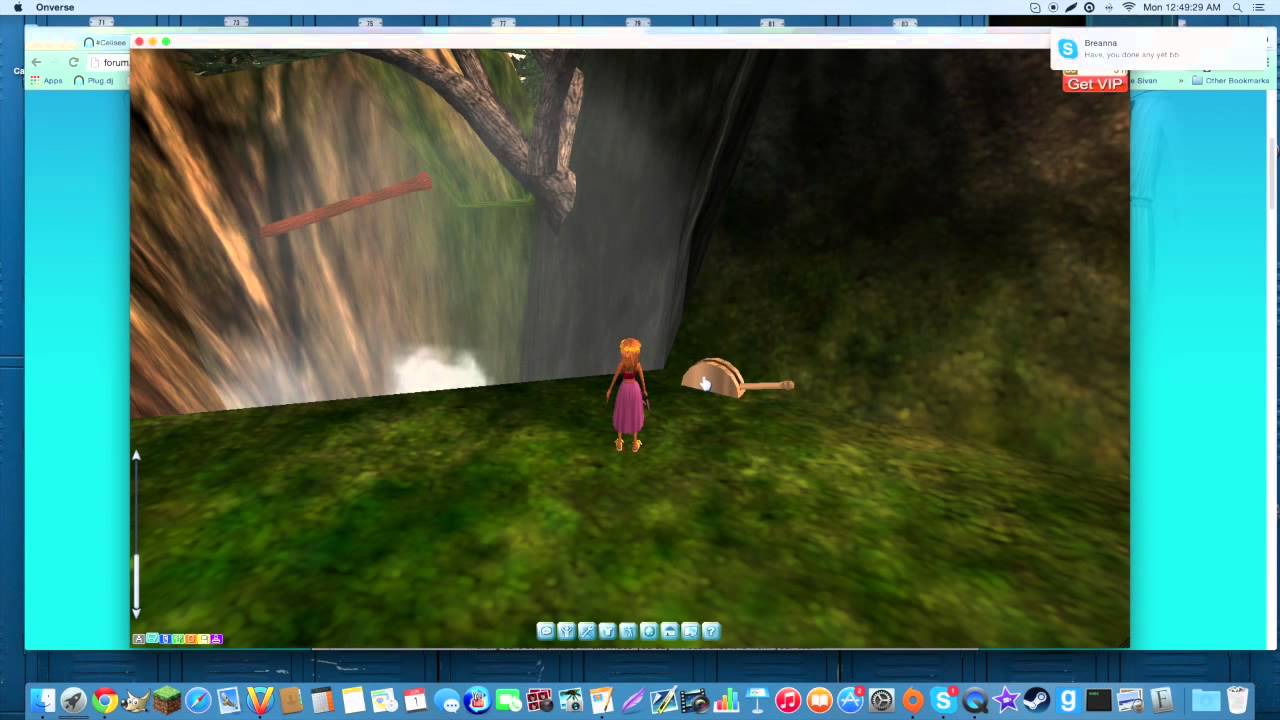Open Finder from the Dock
The image size is (1280, 720).
43,701
